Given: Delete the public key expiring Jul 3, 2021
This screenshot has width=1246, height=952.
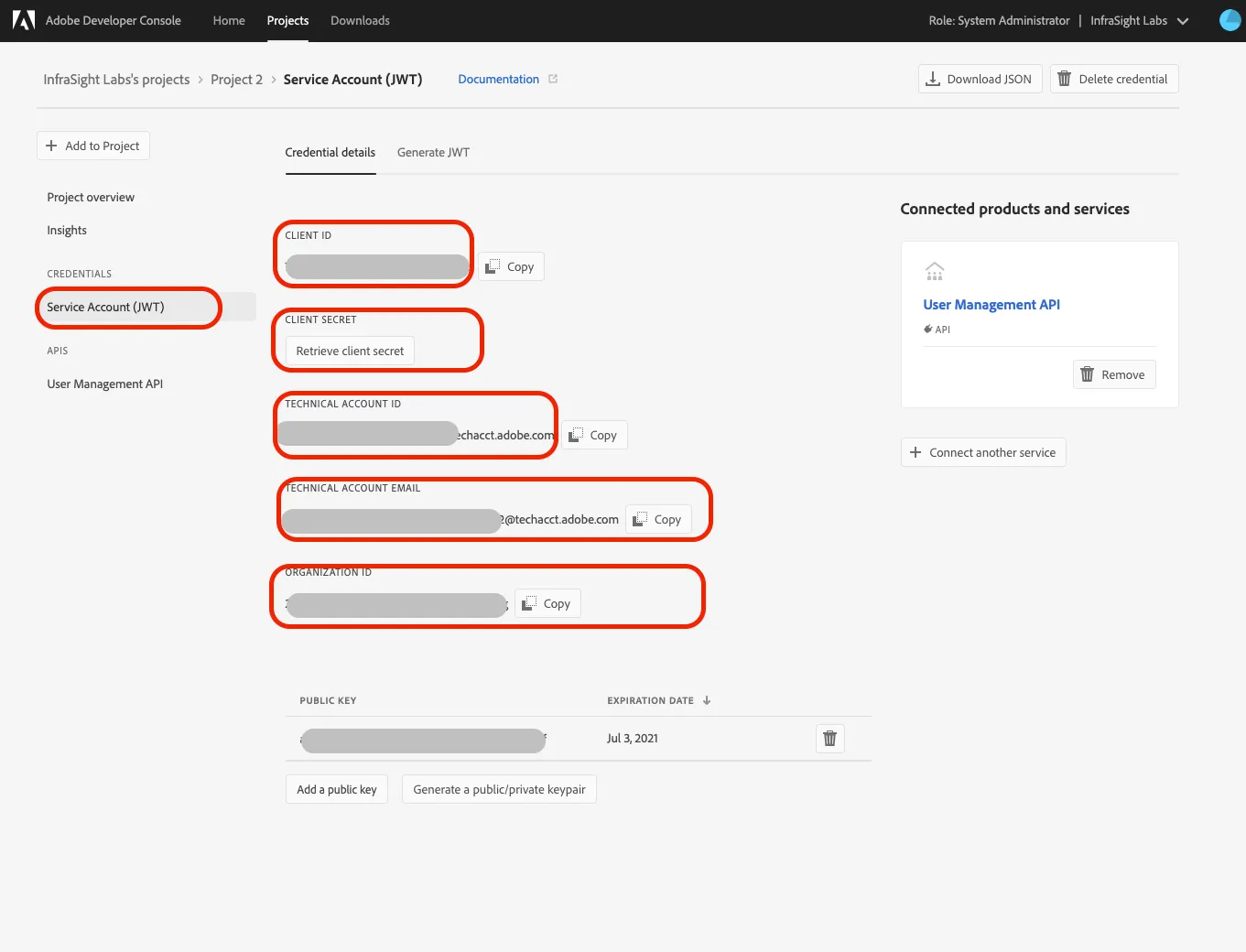Looking at the screenshot, I should 829,738.
